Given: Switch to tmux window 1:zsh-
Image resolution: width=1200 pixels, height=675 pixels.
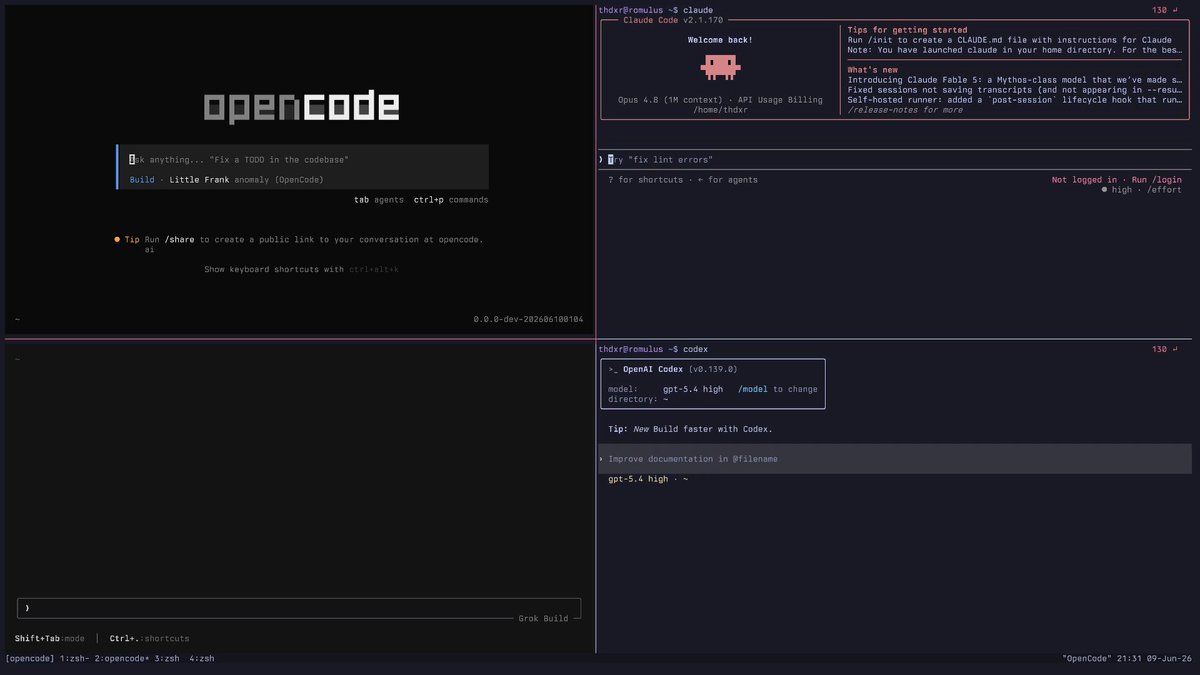Looking at the screenshot, I should pos(74,658).
